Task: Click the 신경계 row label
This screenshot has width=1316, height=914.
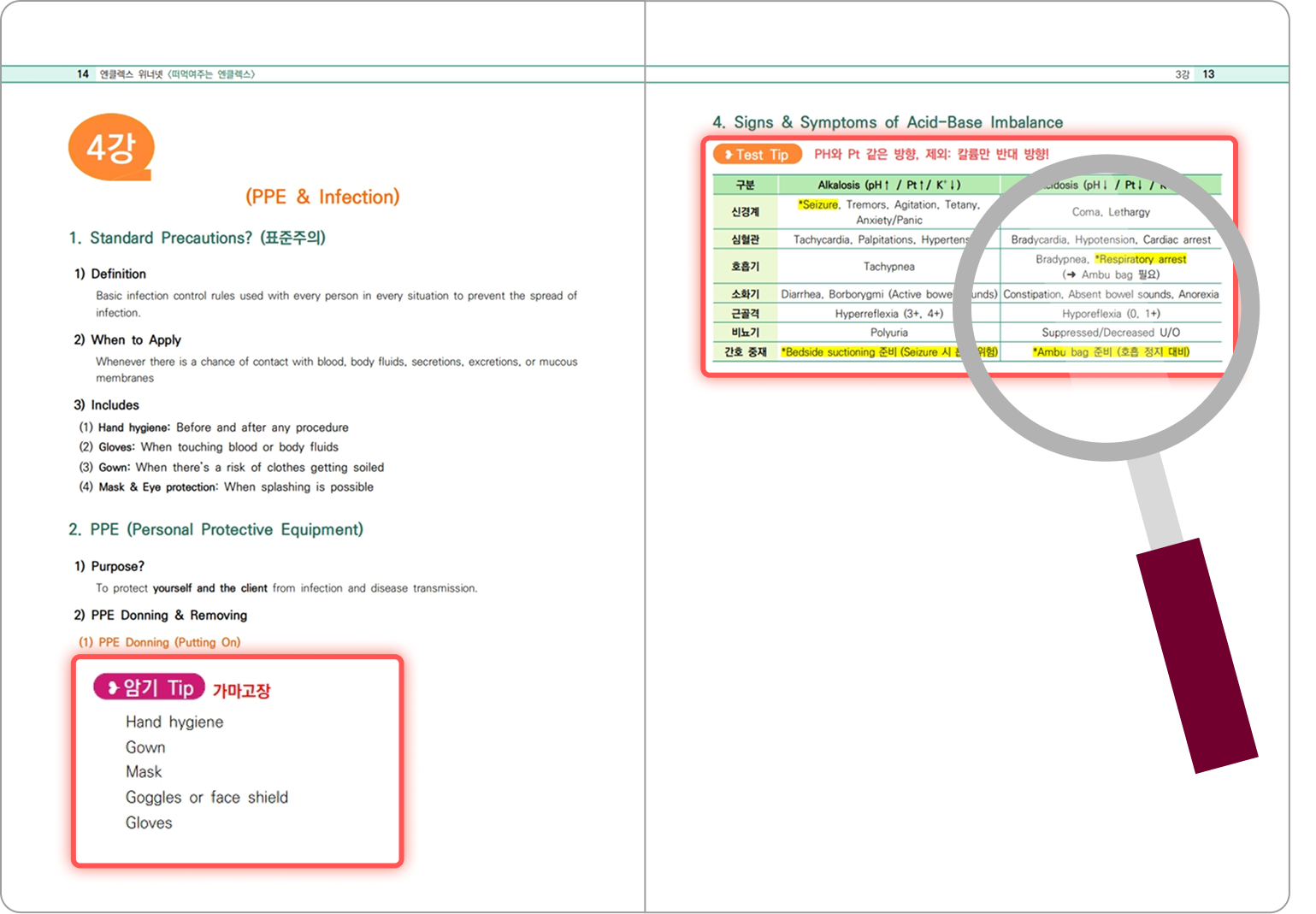Action: coord(745,212)
